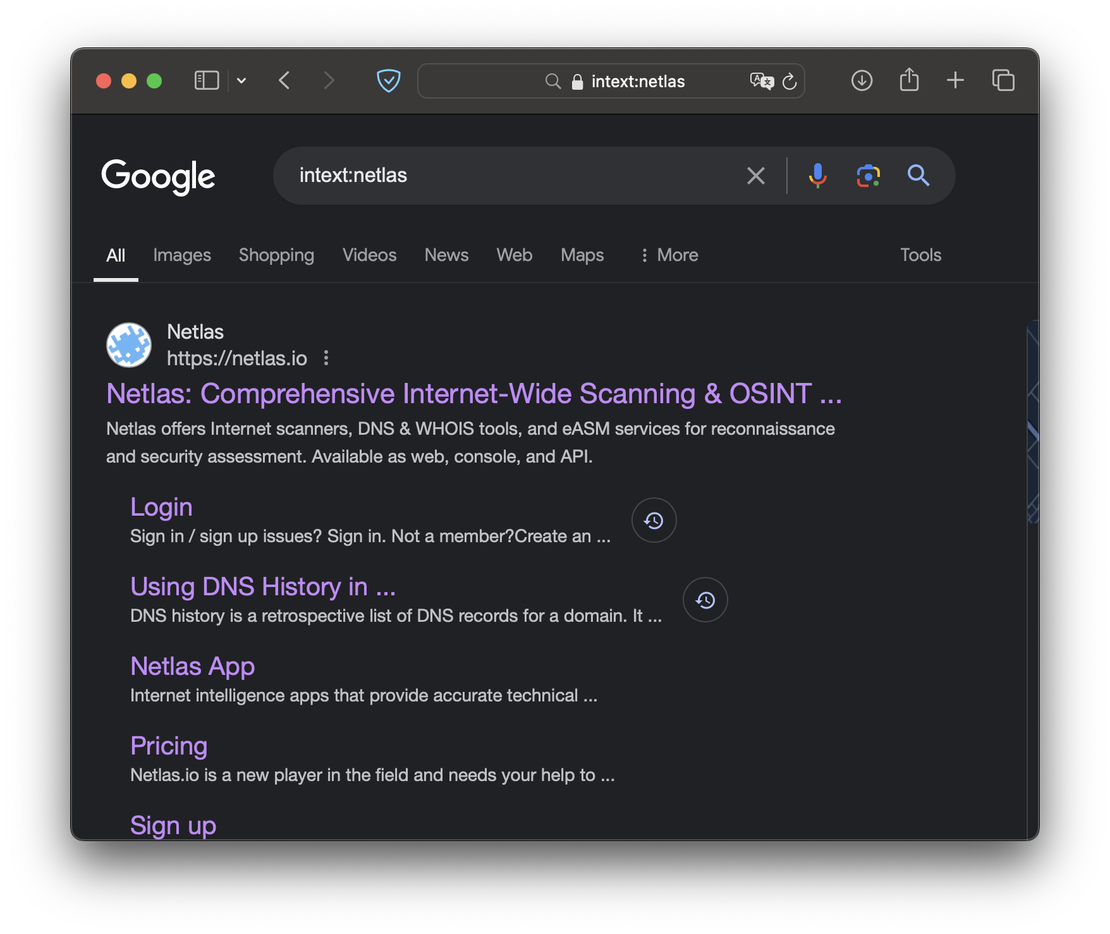Viewport: 1110px width, 934px height.
Task: Expand the More search categories menu
Action: (x=668, y=255)
